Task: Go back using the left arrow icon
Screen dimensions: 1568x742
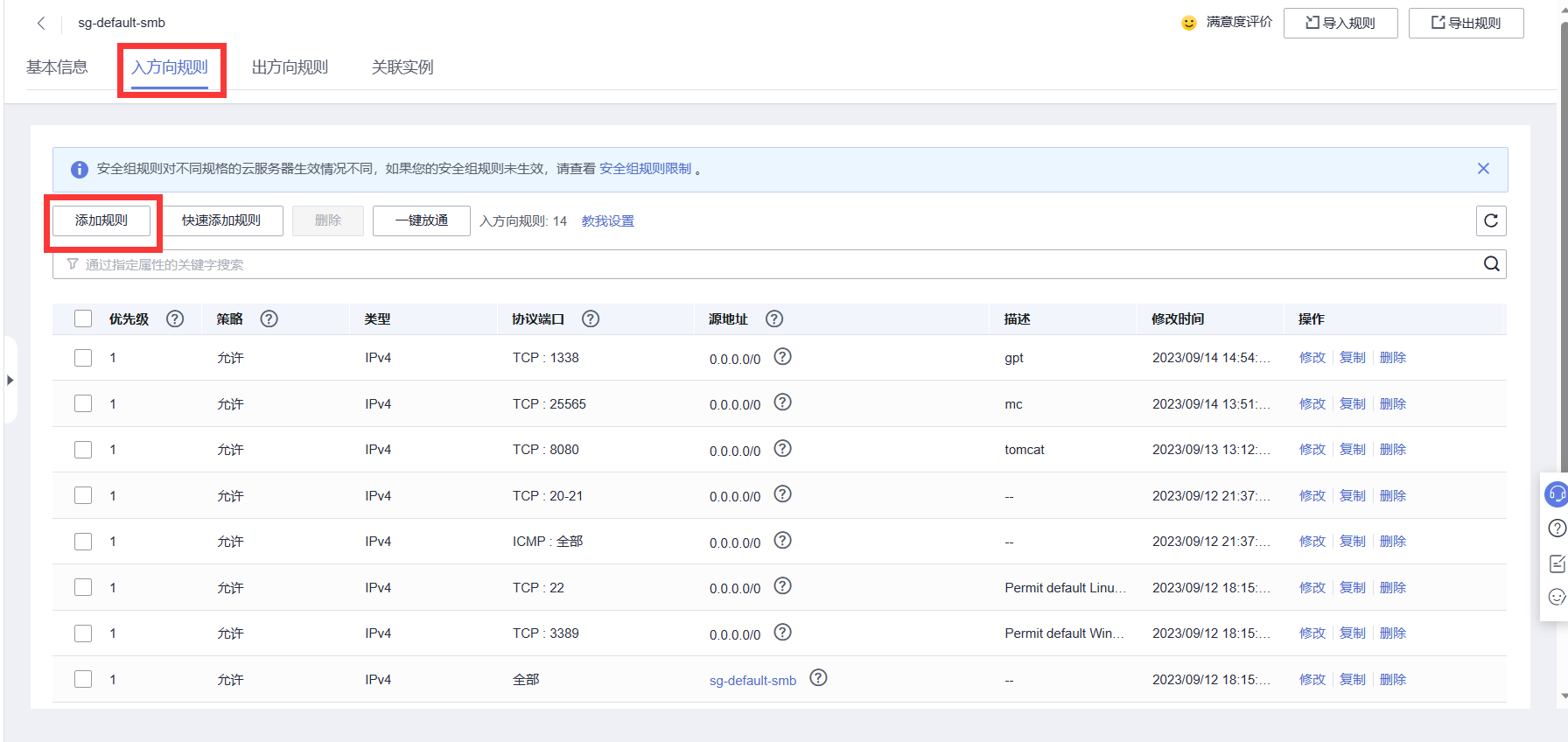Action: (x=41, y=23)
